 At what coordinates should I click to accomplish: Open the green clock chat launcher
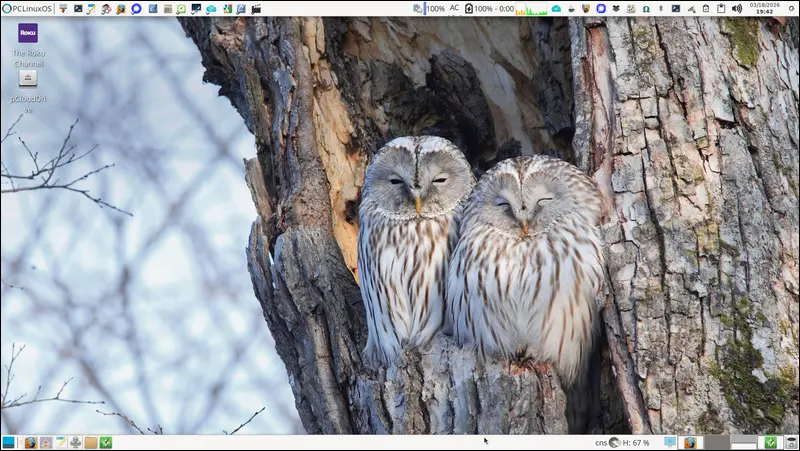tap(181, 9)
